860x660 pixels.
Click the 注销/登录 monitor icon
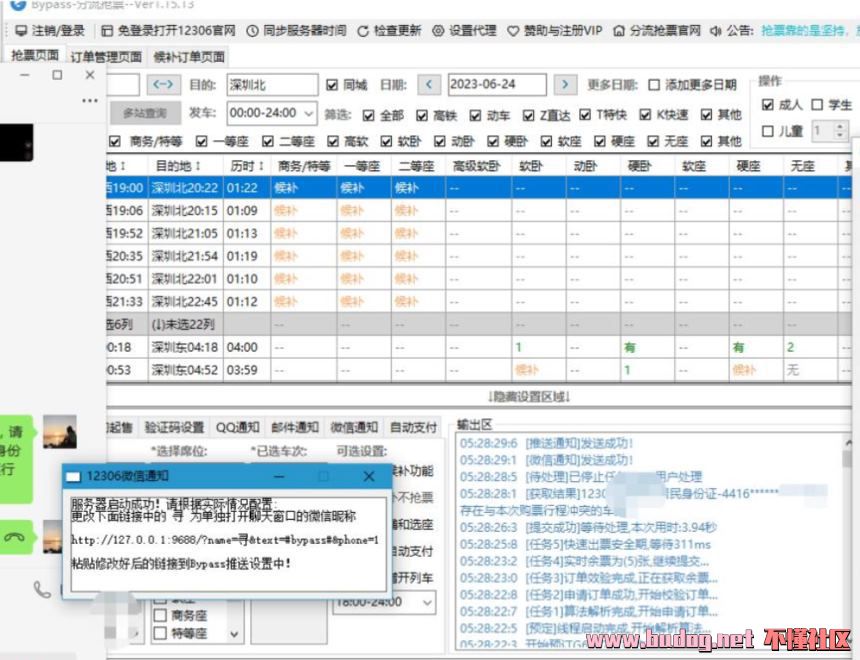[21, 31]
